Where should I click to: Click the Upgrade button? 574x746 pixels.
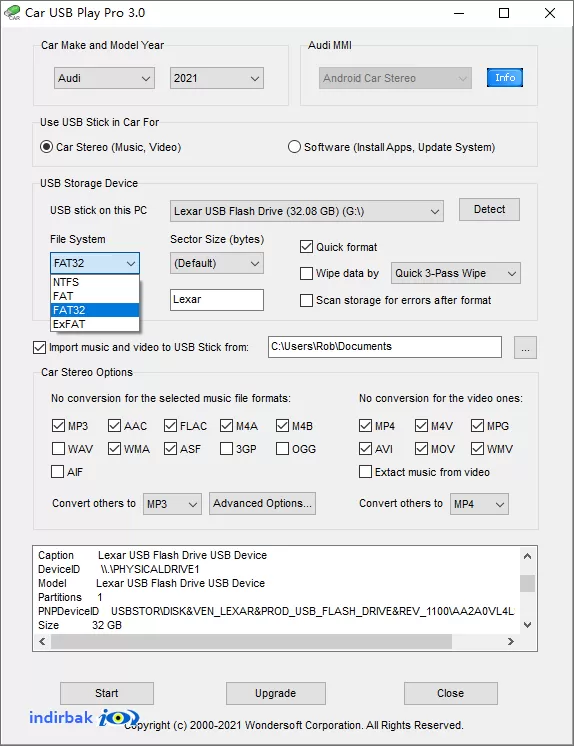[x=276, y=693]
